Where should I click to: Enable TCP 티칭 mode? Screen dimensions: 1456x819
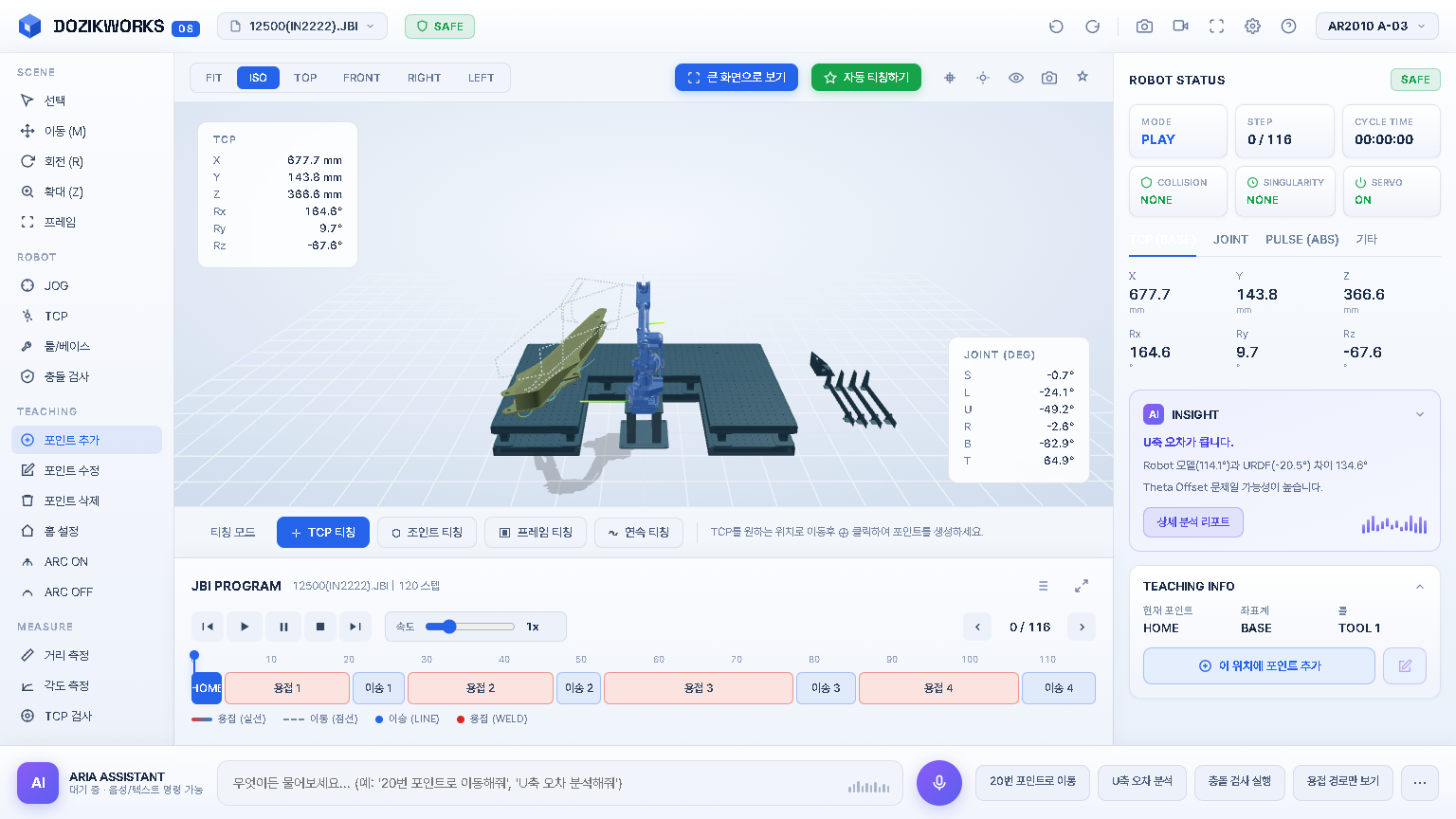tap(323, 533)
